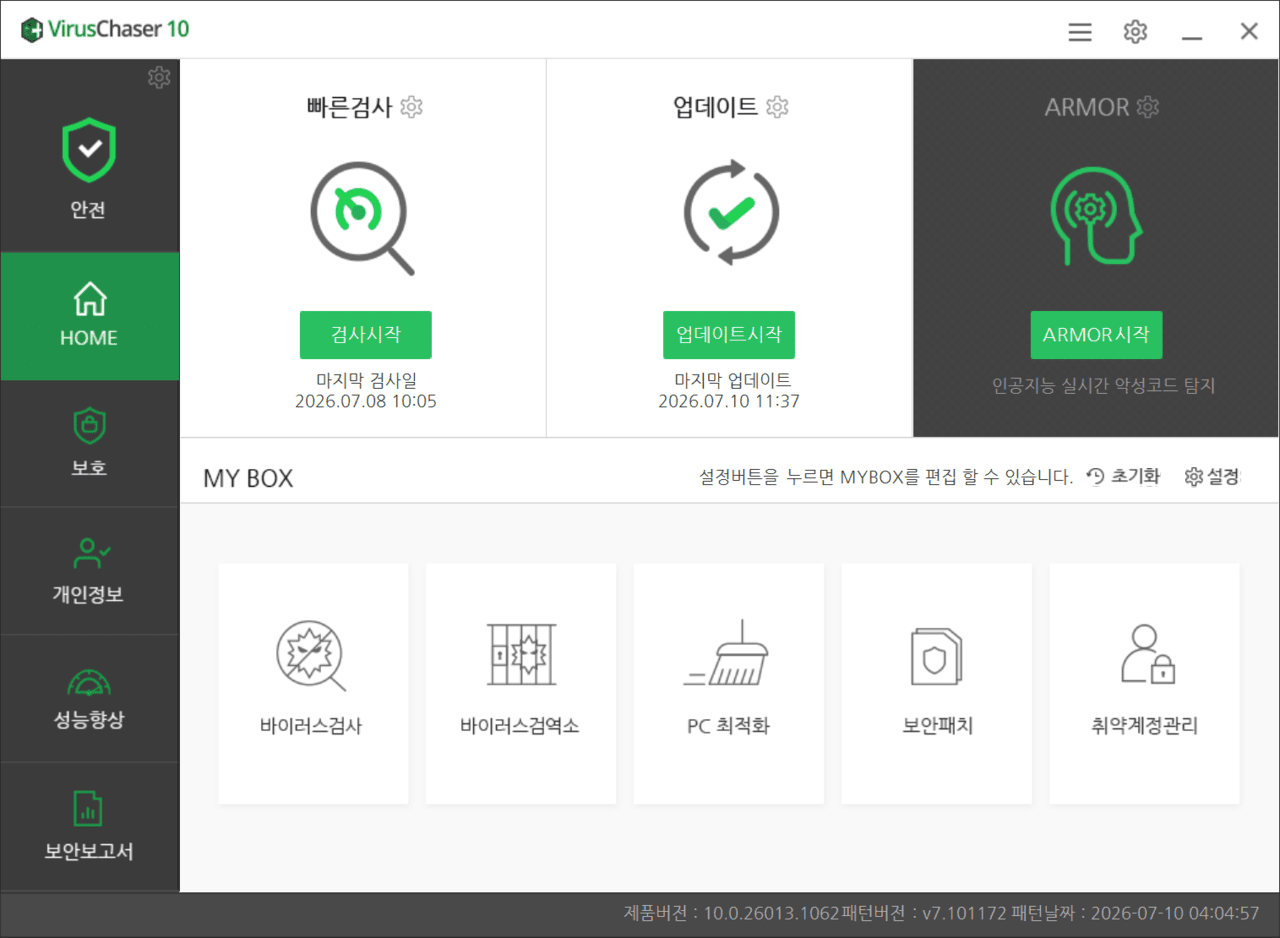Click product version 10.0.26013.1062 in status bar
This screenshot has width=1280, height=938.
tap(770, 914)
